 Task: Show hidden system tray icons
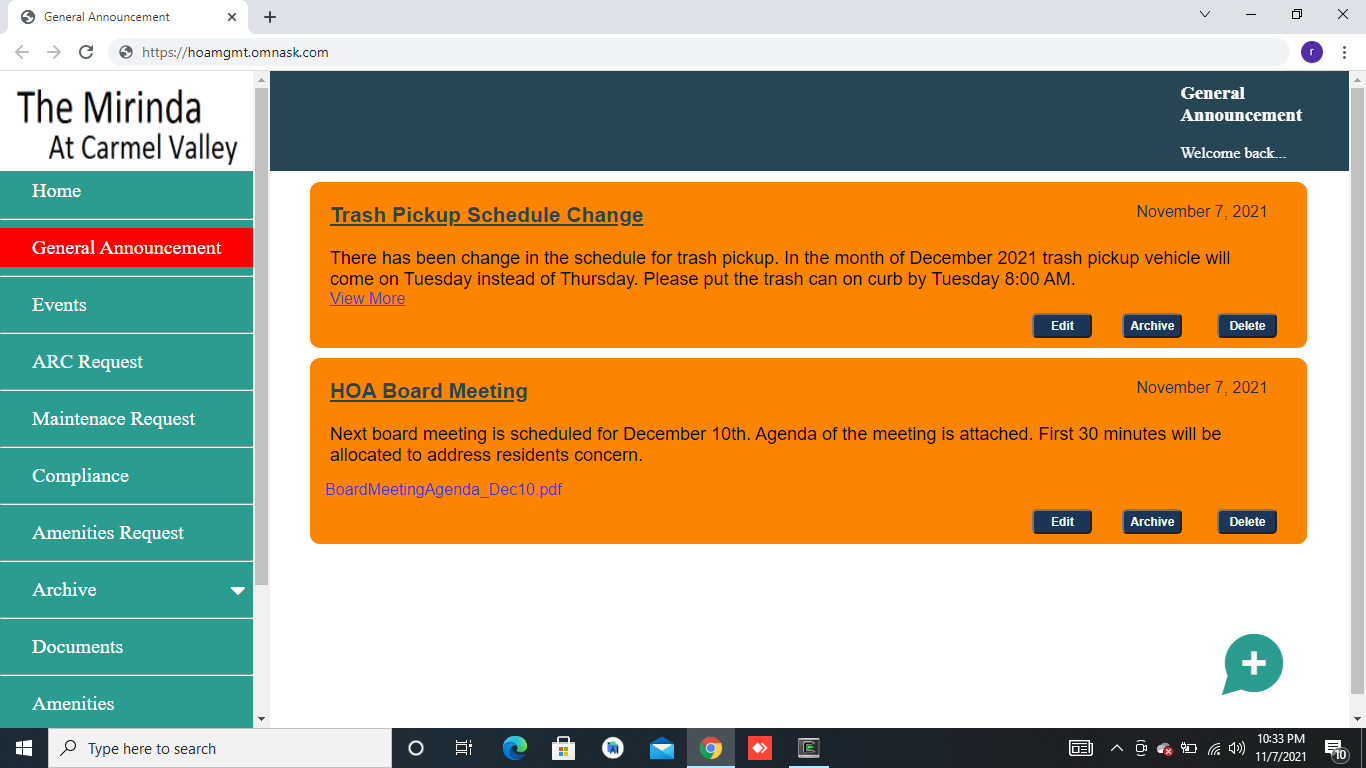(x=1117, y=748)
